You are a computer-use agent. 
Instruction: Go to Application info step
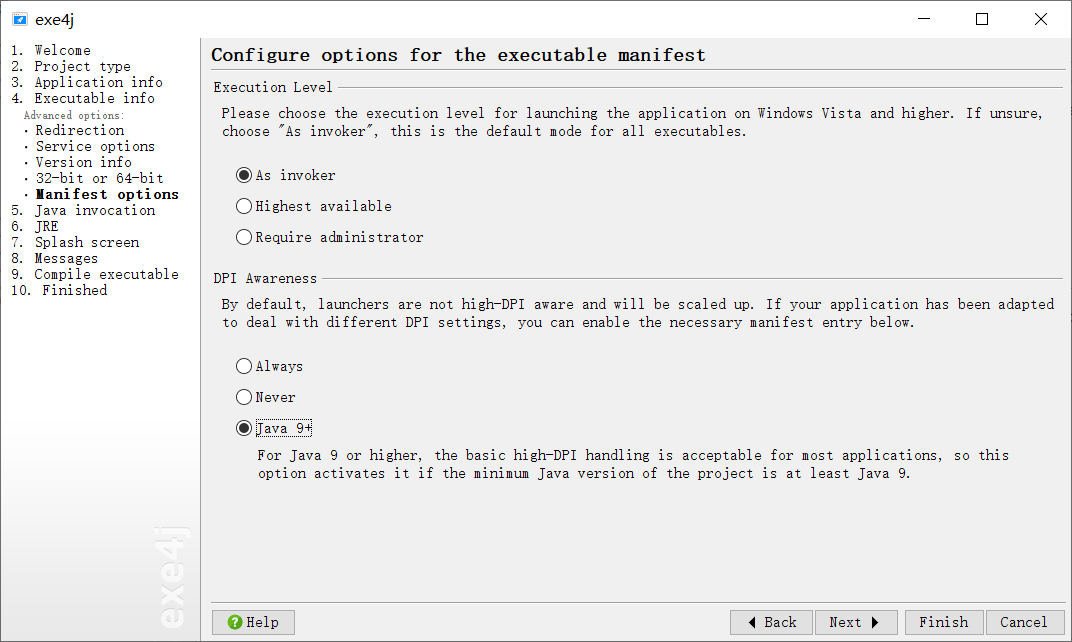(98, 82)
